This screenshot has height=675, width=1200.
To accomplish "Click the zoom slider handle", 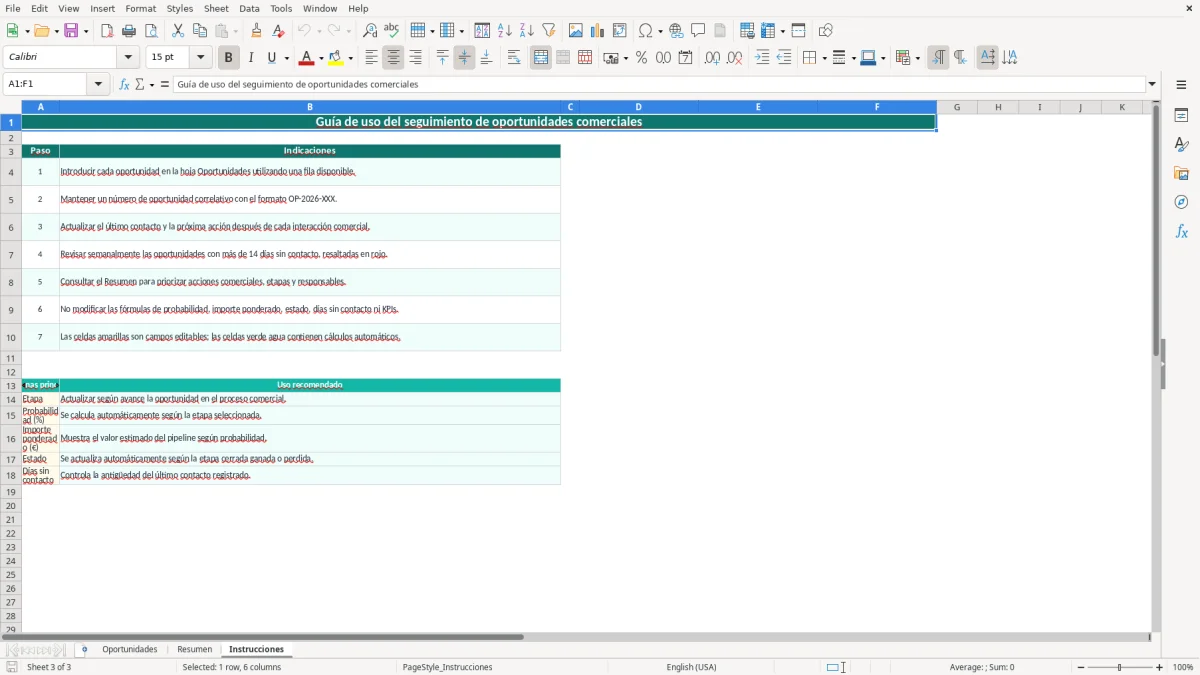I will point(1120,667).
